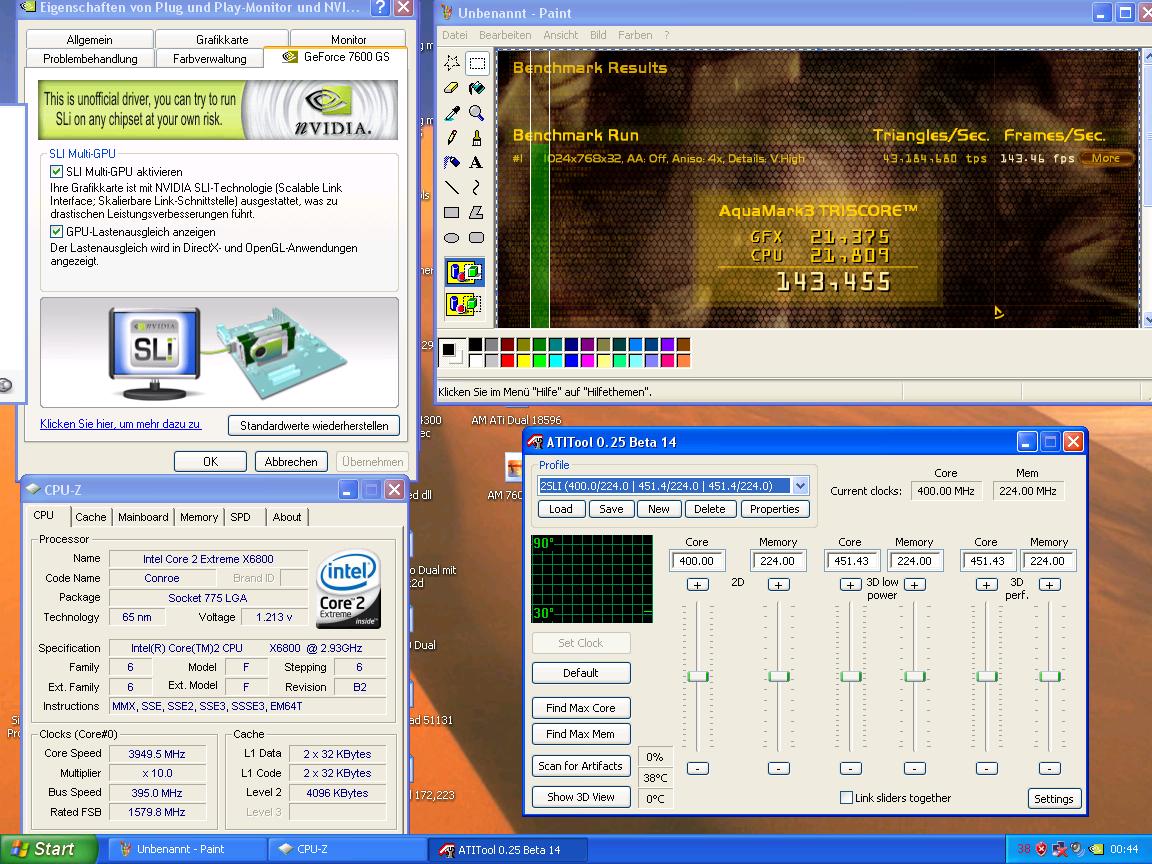Image resolution: width=1152 pixels, height=864 pixels.
Task: Increase 3D perf Core clock plus button
Action: coord(986,585)
